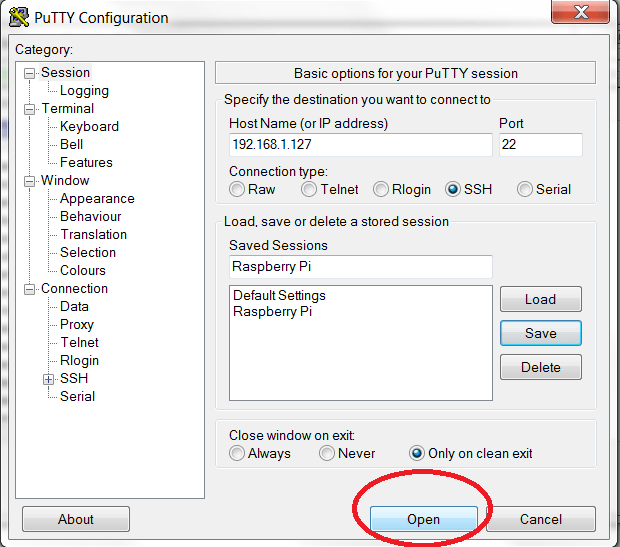Open the Logging settings category
Image resolution: width=620 pixels, height=547 pixels.
[x=84, y=91]
